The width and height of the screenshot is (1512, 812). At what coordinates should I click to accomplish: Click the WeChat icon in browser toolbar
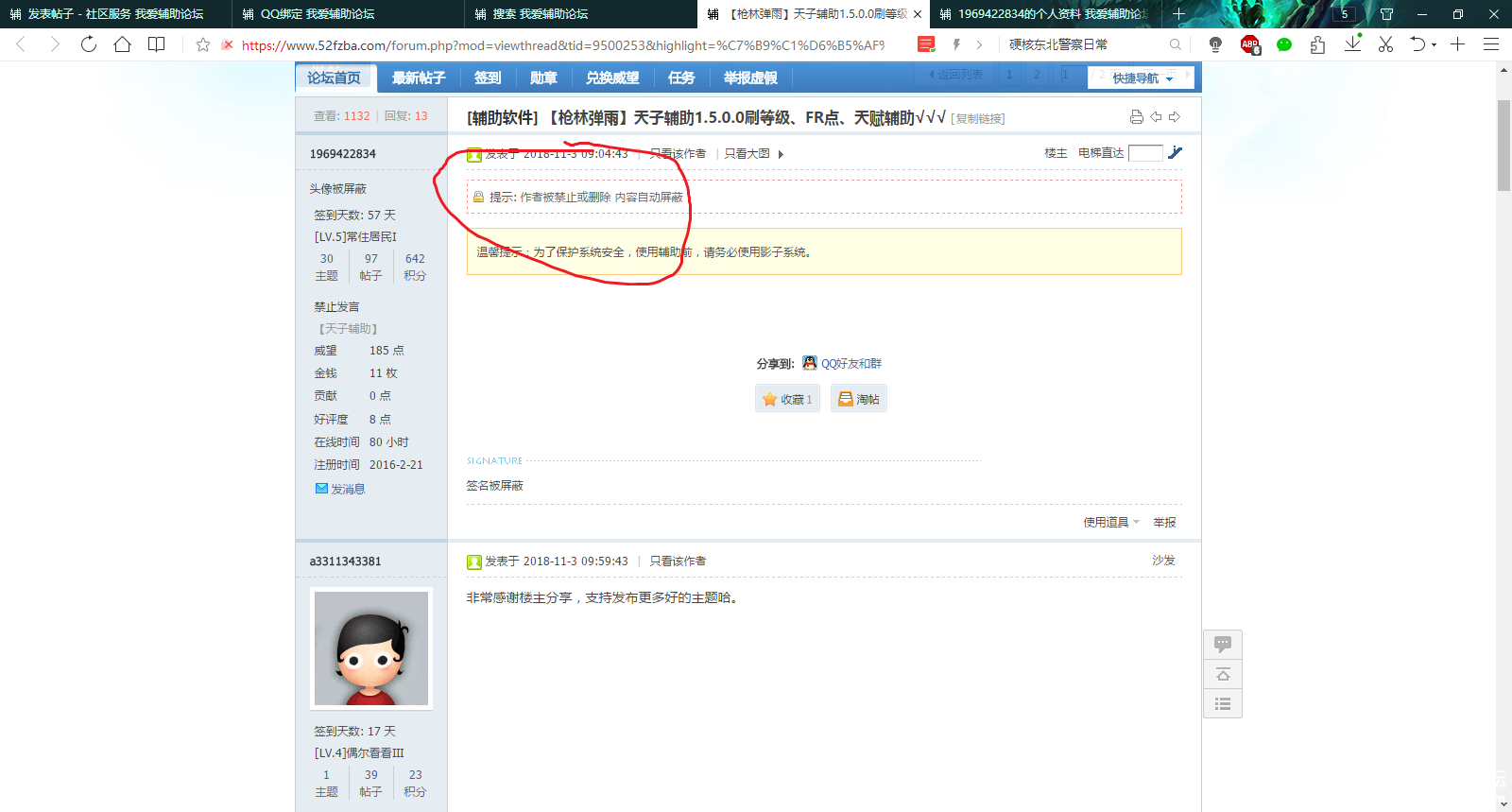pos(1283,44)
